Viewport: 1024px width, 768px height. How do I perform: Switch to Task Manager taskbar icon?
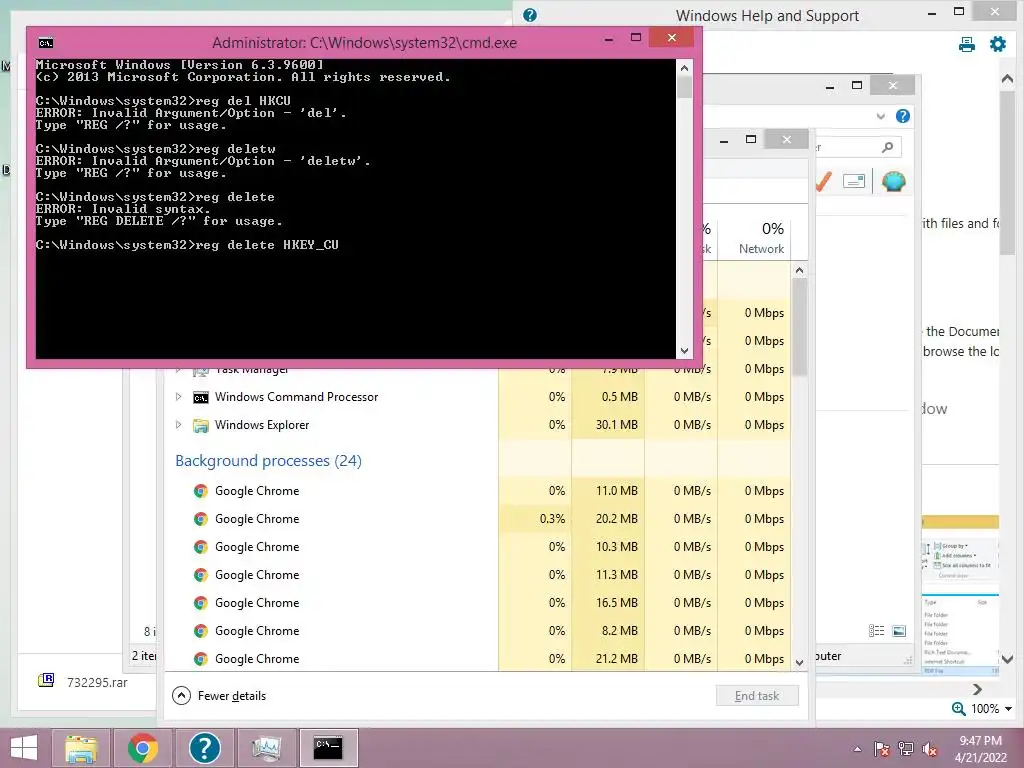[266, 748]
